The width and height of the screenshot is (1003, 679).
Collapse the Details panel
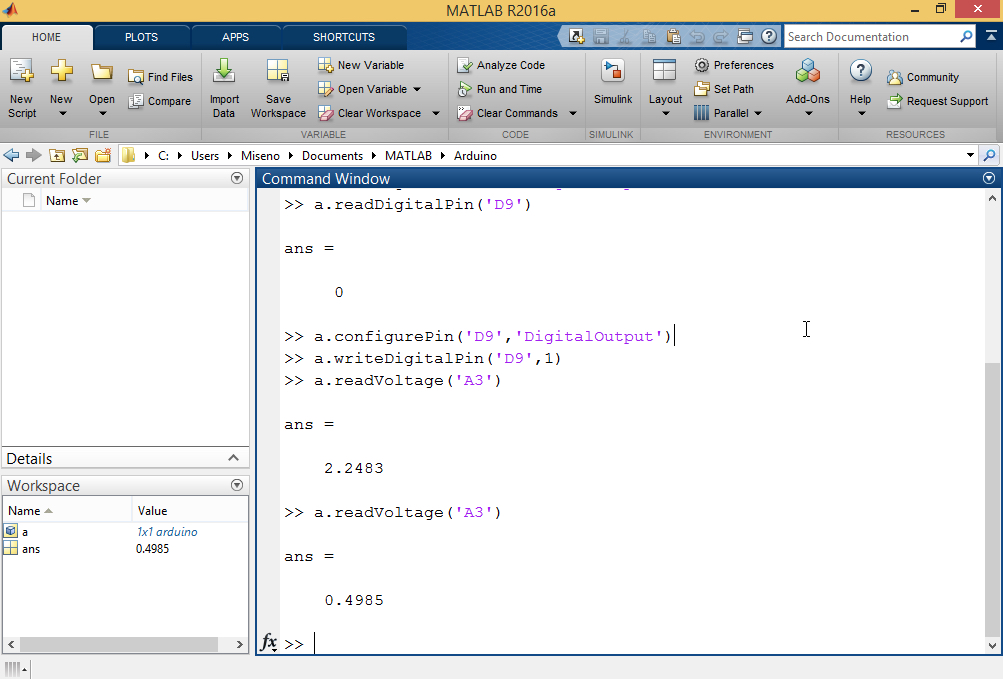(233, 458)
